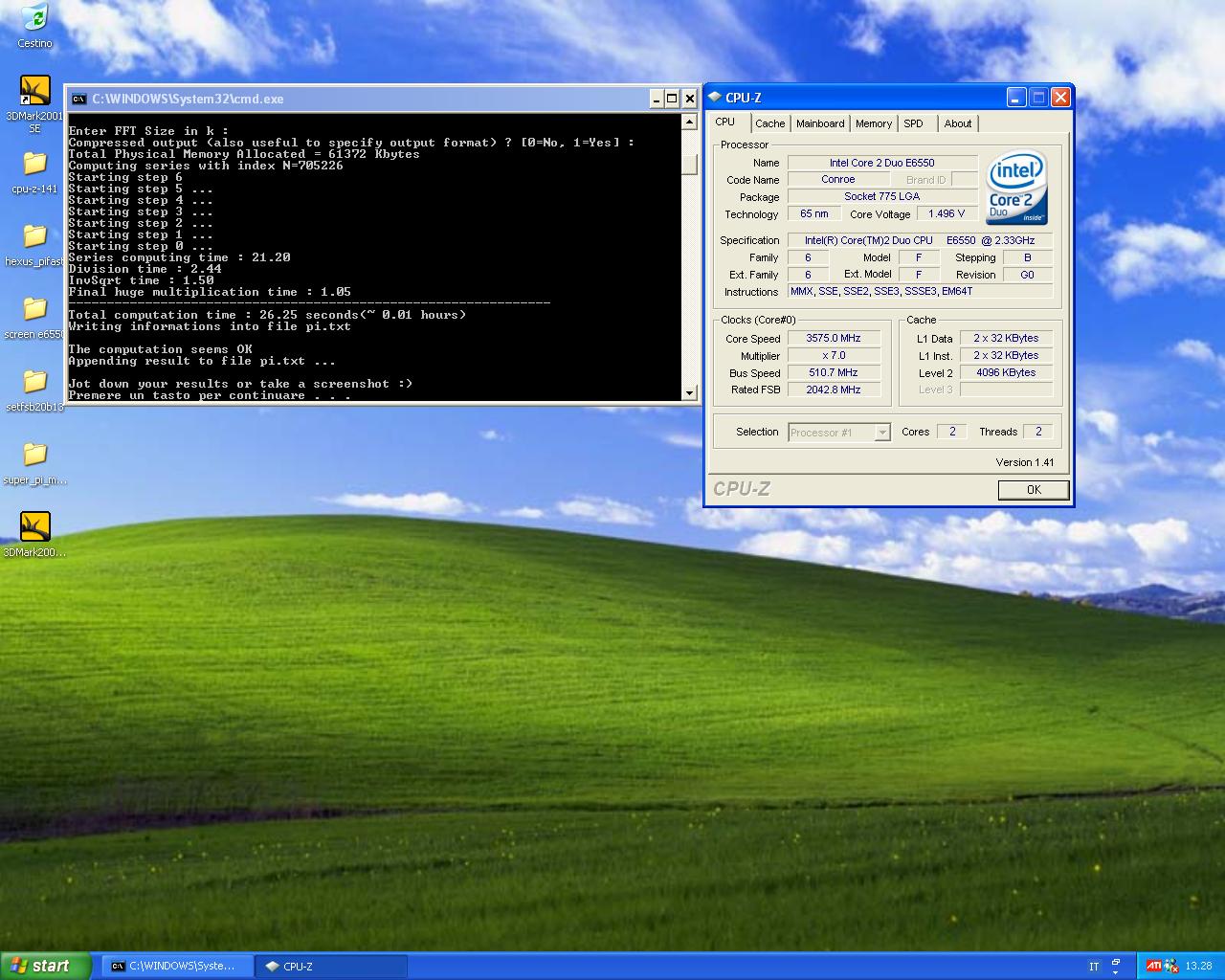
Task: Open the Mainboard tab
Action: coord(820,123)
